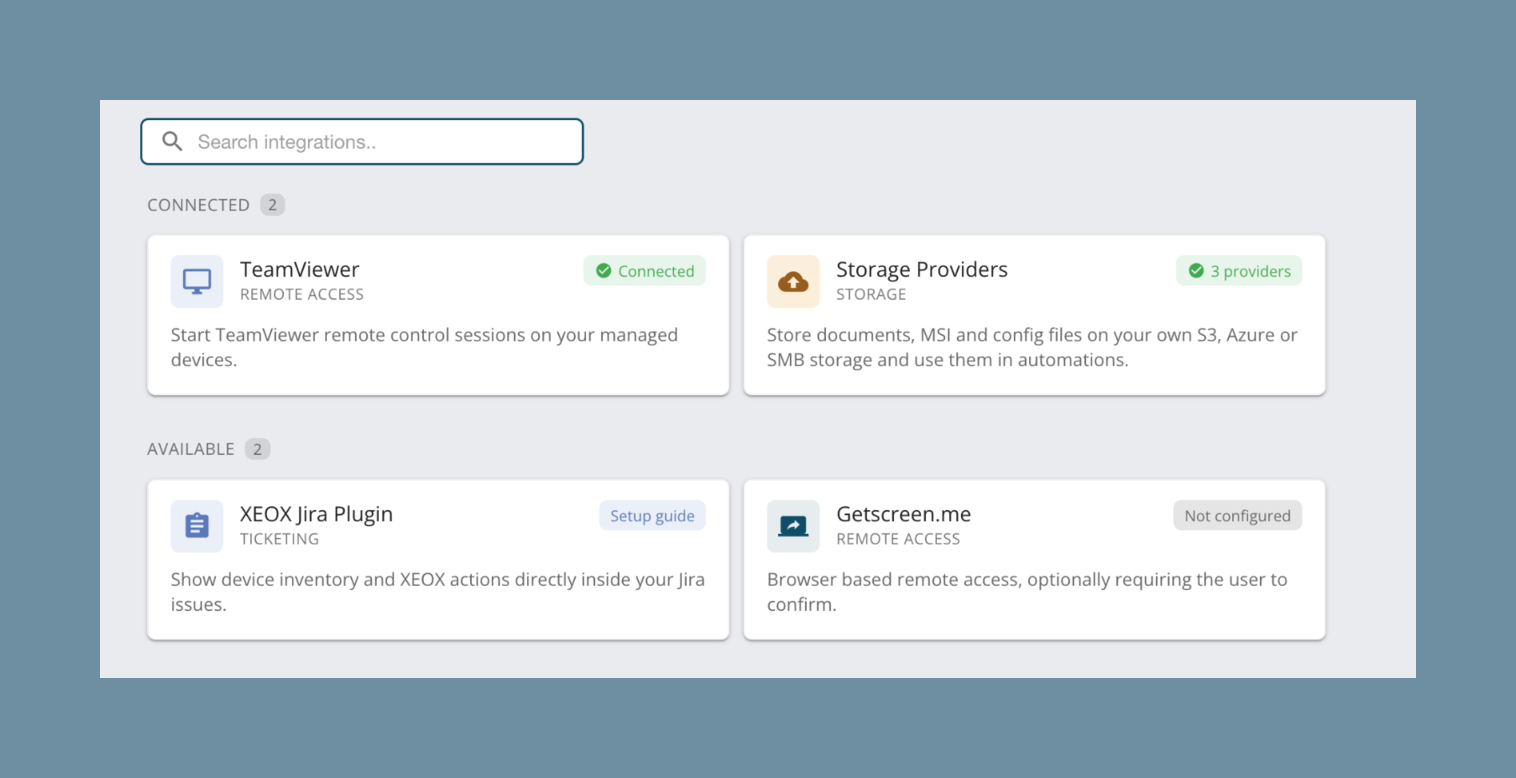
Task: Click the STORAGE category label
Action: coord(871,294)
